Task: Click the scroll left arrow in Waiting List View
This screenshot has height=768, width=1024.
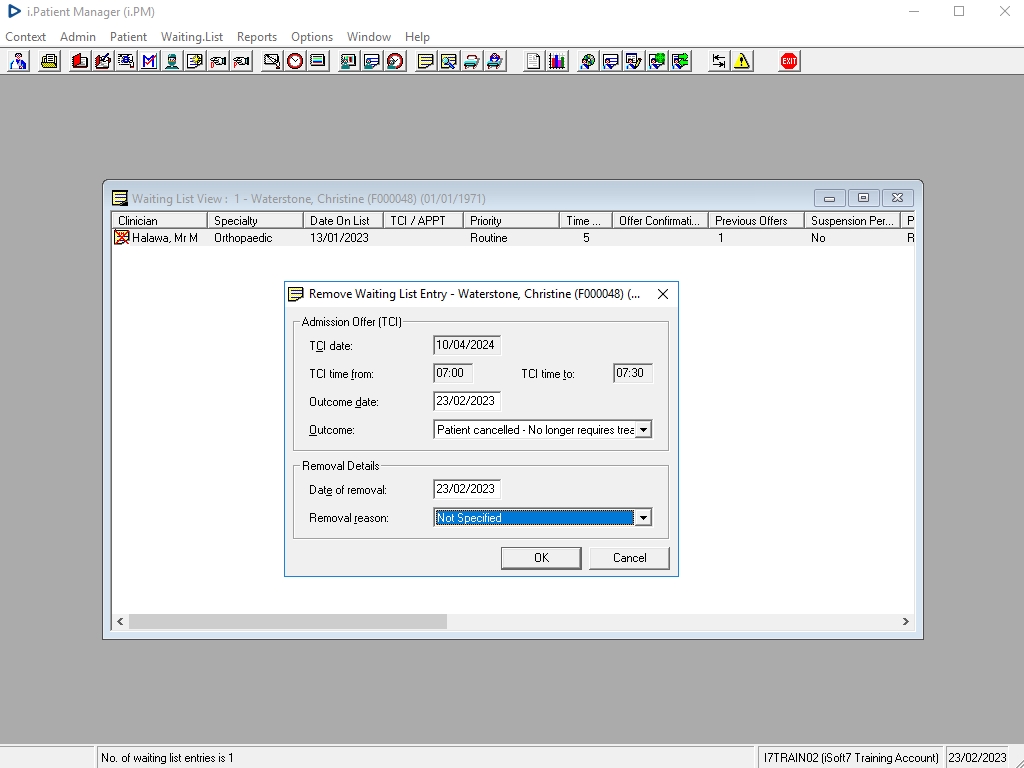Action: pyautogui.click(x=120, y=621)
